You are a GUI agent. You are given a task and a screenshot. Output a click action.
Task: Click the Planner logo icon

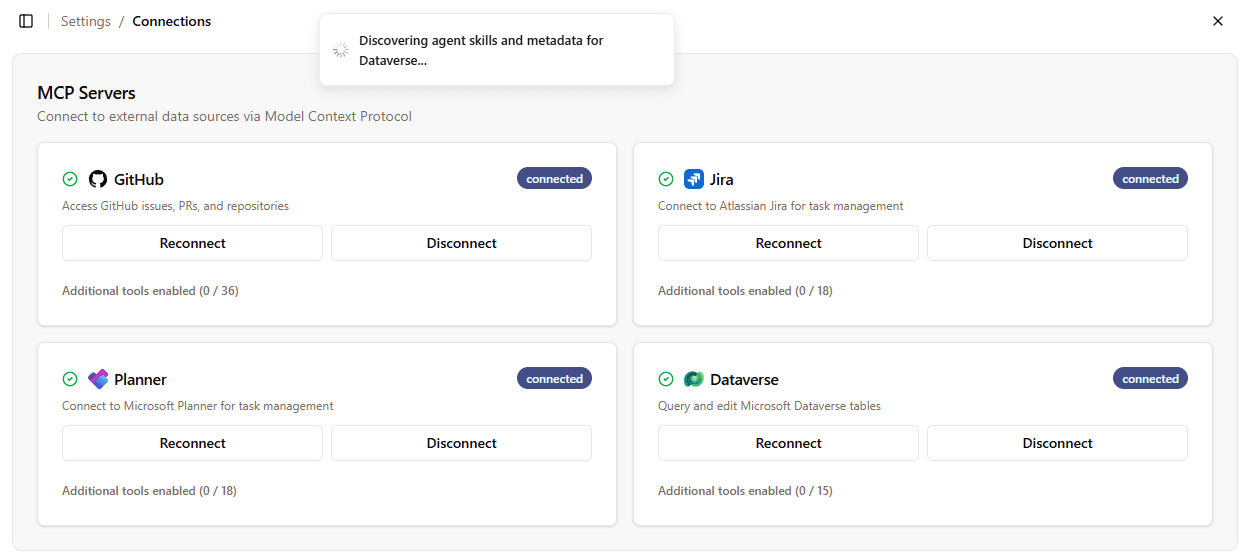97,379
